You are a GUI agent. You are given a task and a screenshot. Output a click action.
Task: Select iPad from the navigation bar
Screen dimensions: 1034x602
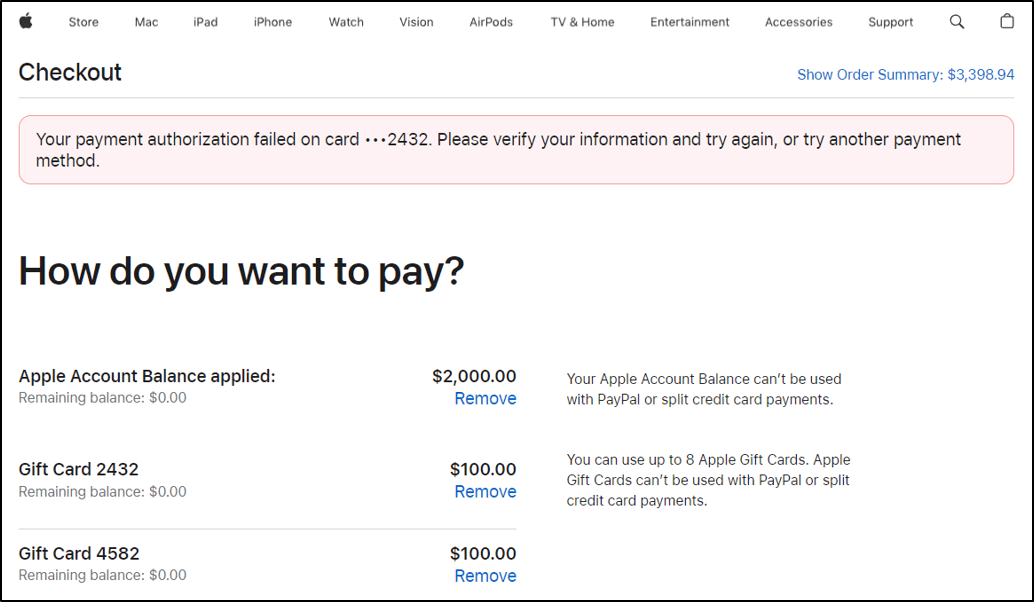205,21
